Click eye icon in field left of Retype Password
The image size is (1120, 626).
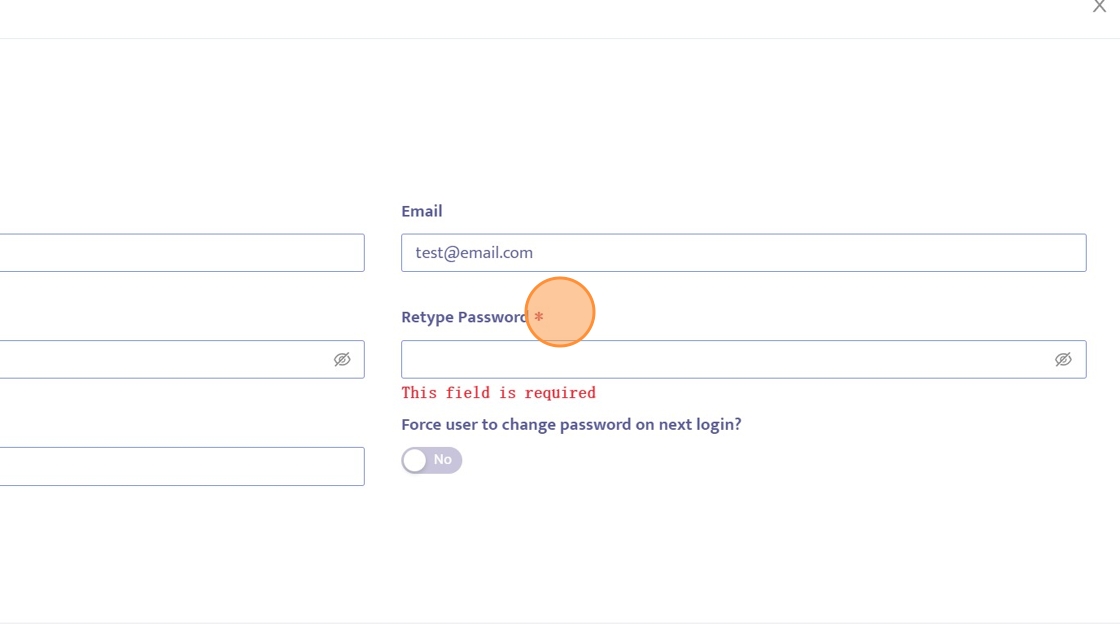(x=342, y=360)
